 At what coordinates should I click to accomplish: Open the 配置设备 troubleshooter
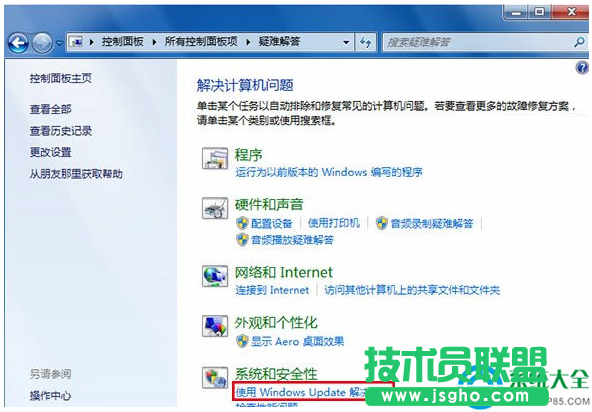click(x=272, y=224)
